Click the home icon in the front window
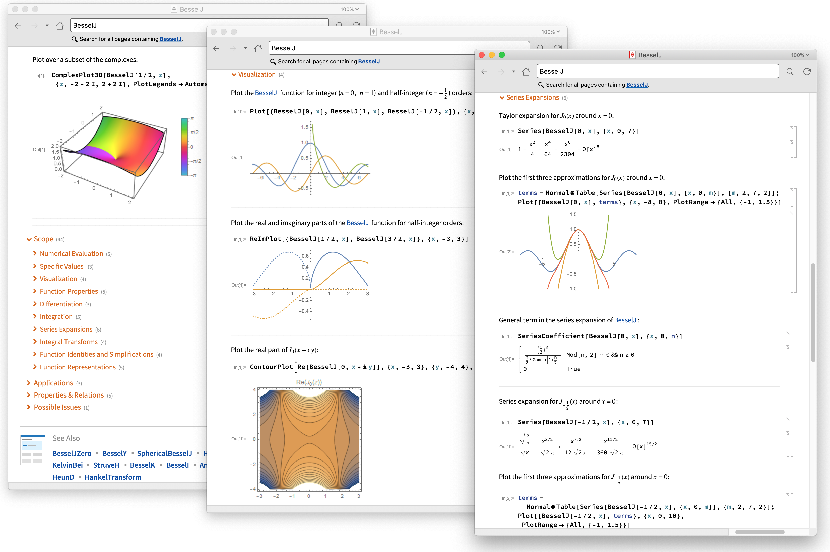The height and width of the screenshot is (552, 830). click(524, 72)
